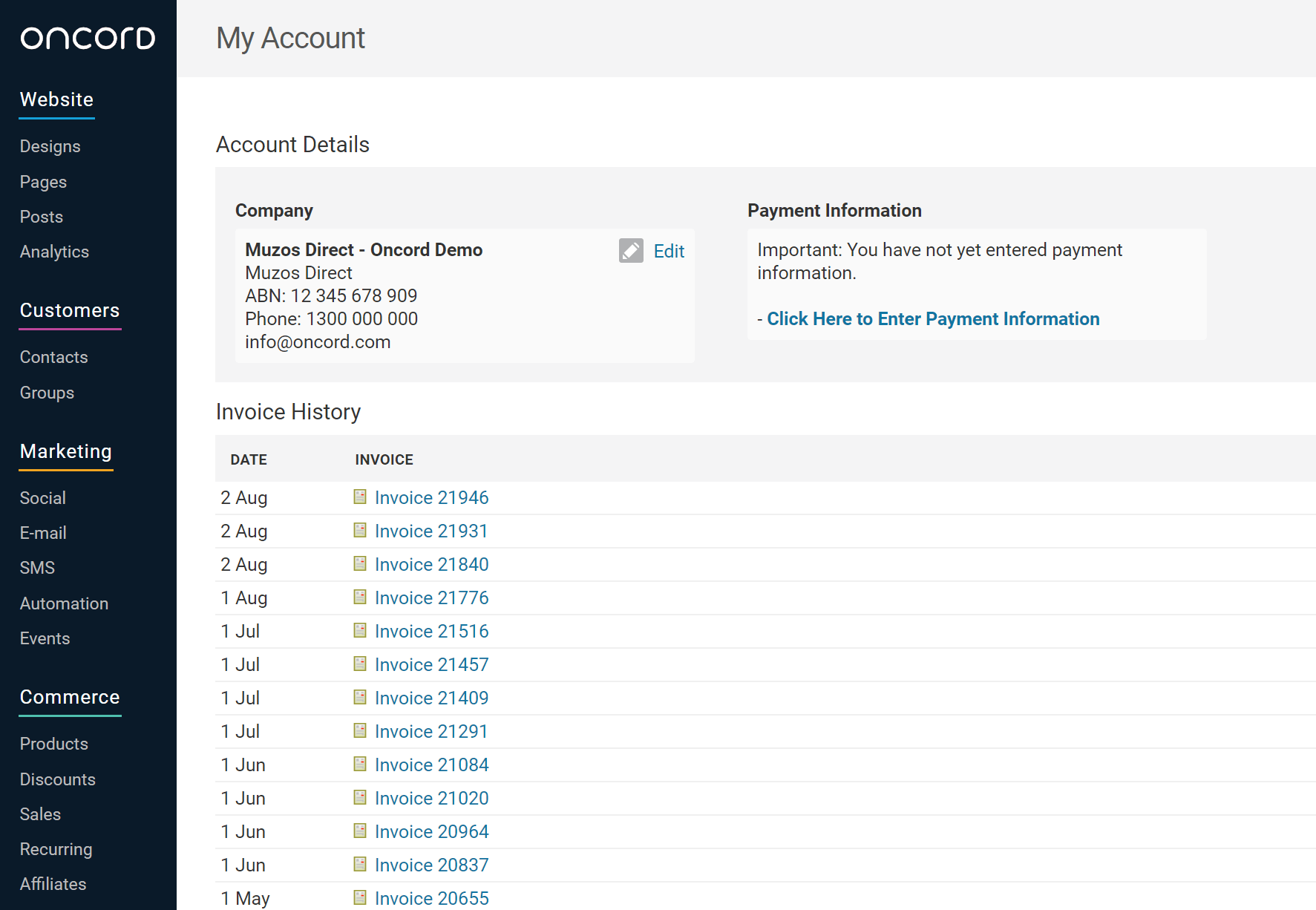Viewport: 1316px width, 910px height.
Task: Open Recurring in the sidebar
Action: tap(56, 849)
